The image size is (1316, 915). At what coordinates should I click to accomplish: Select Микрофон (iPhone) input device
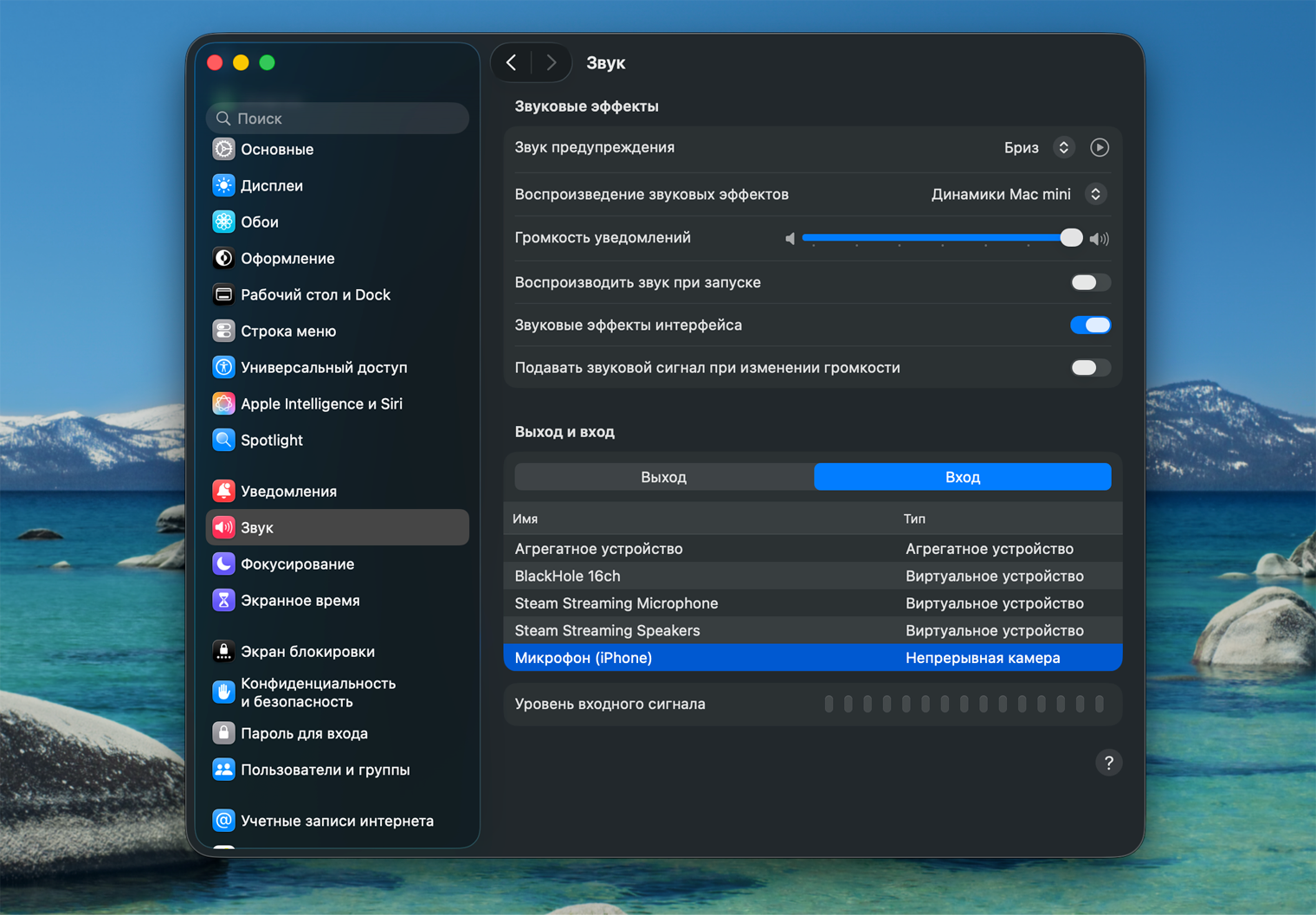[x=813, y=658]
